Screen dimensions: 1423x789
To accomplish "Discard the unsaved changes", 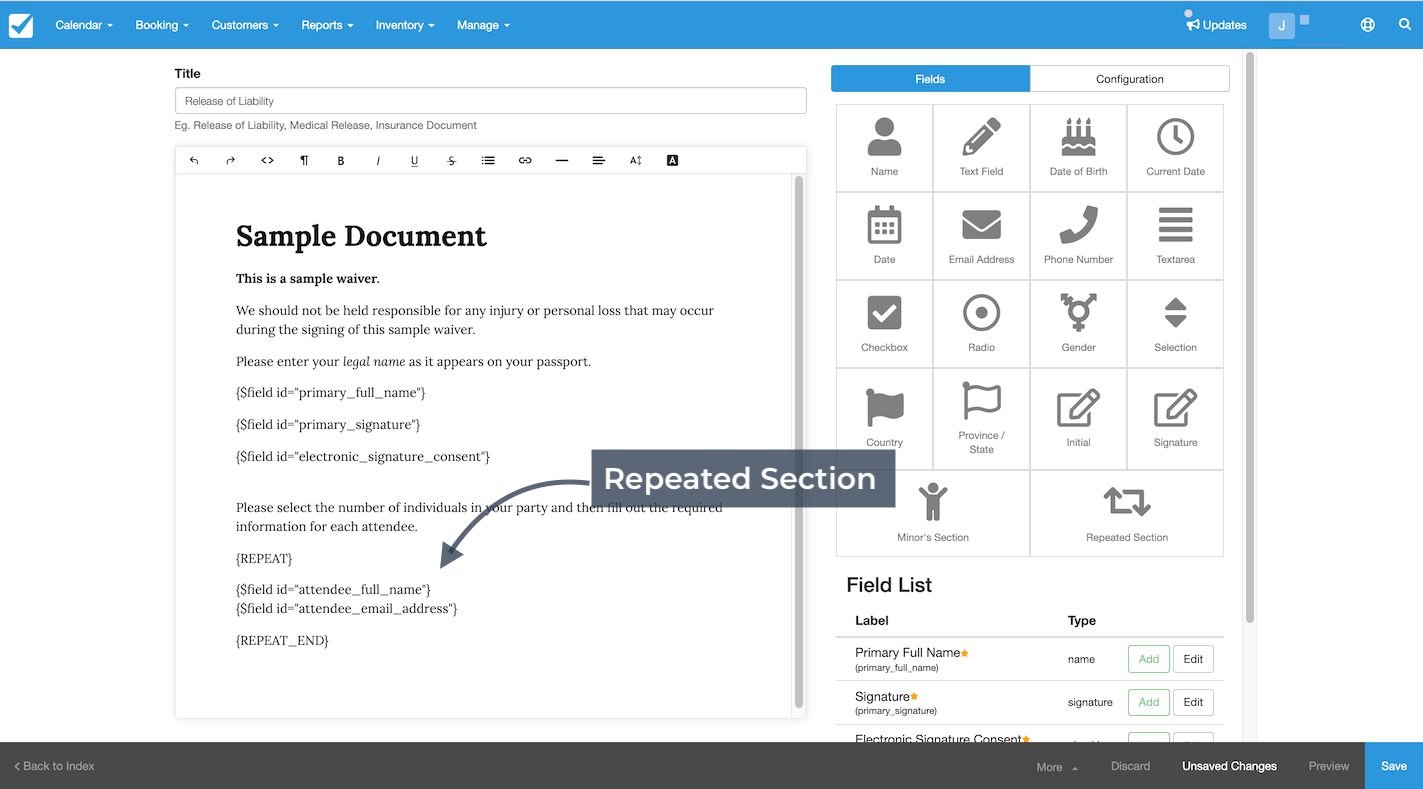I will point(1130,766).
